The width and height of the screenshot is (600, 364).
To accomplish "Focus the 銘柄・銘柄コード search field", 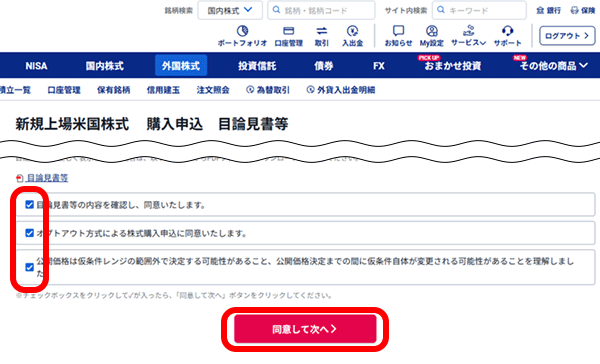I will pyautogui.click(x=321, y=10).
